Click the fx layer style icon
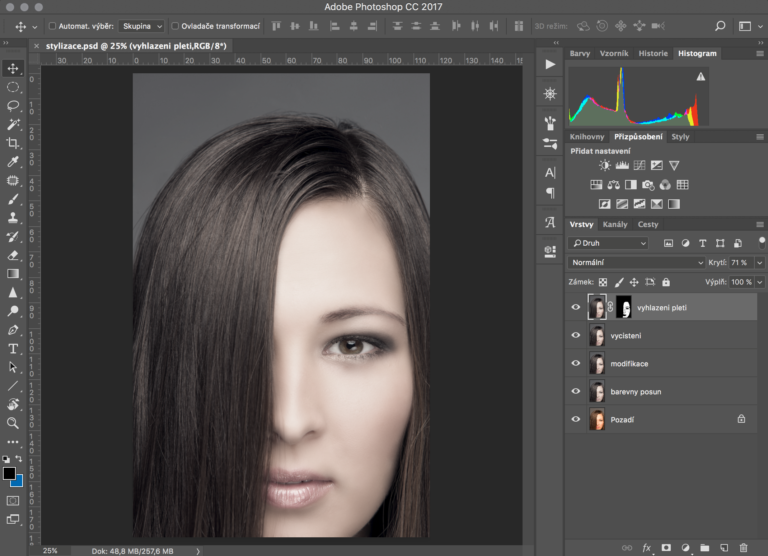The width and height of the screenshot is (768, 556). point(646,547)
